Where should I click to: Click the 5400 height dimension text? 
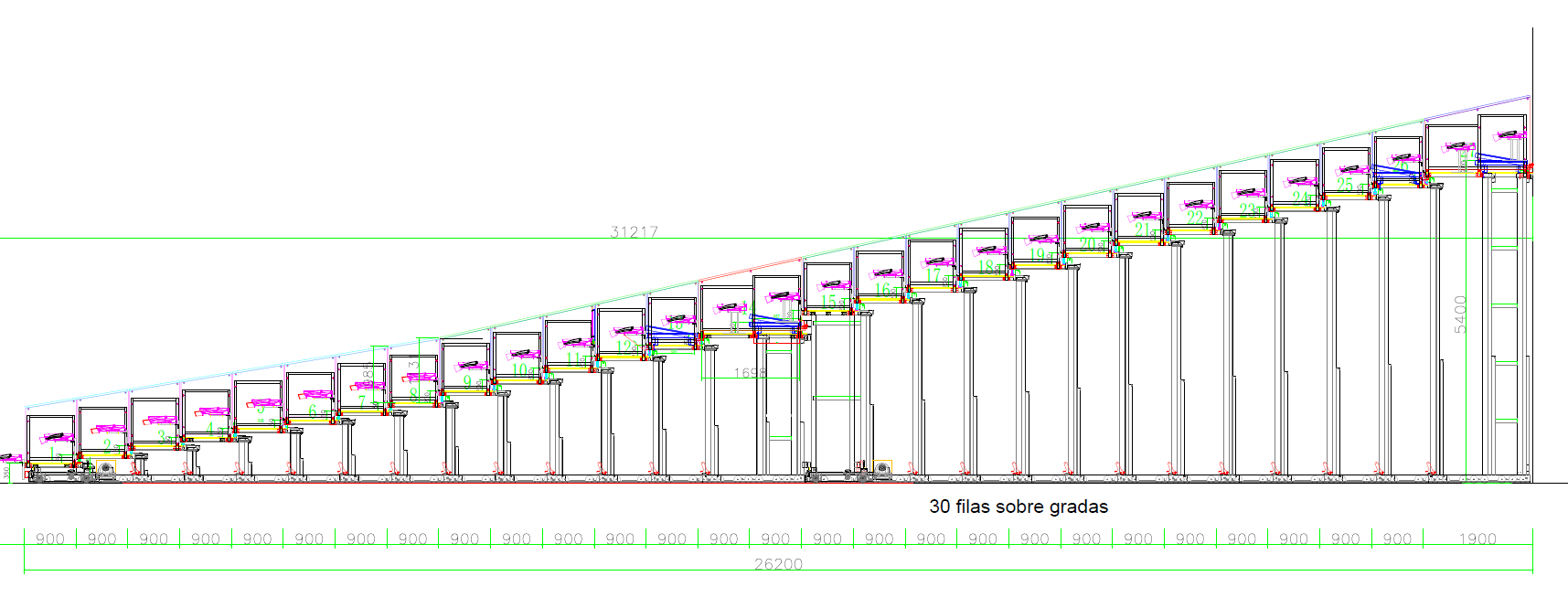coord(1460,314)
